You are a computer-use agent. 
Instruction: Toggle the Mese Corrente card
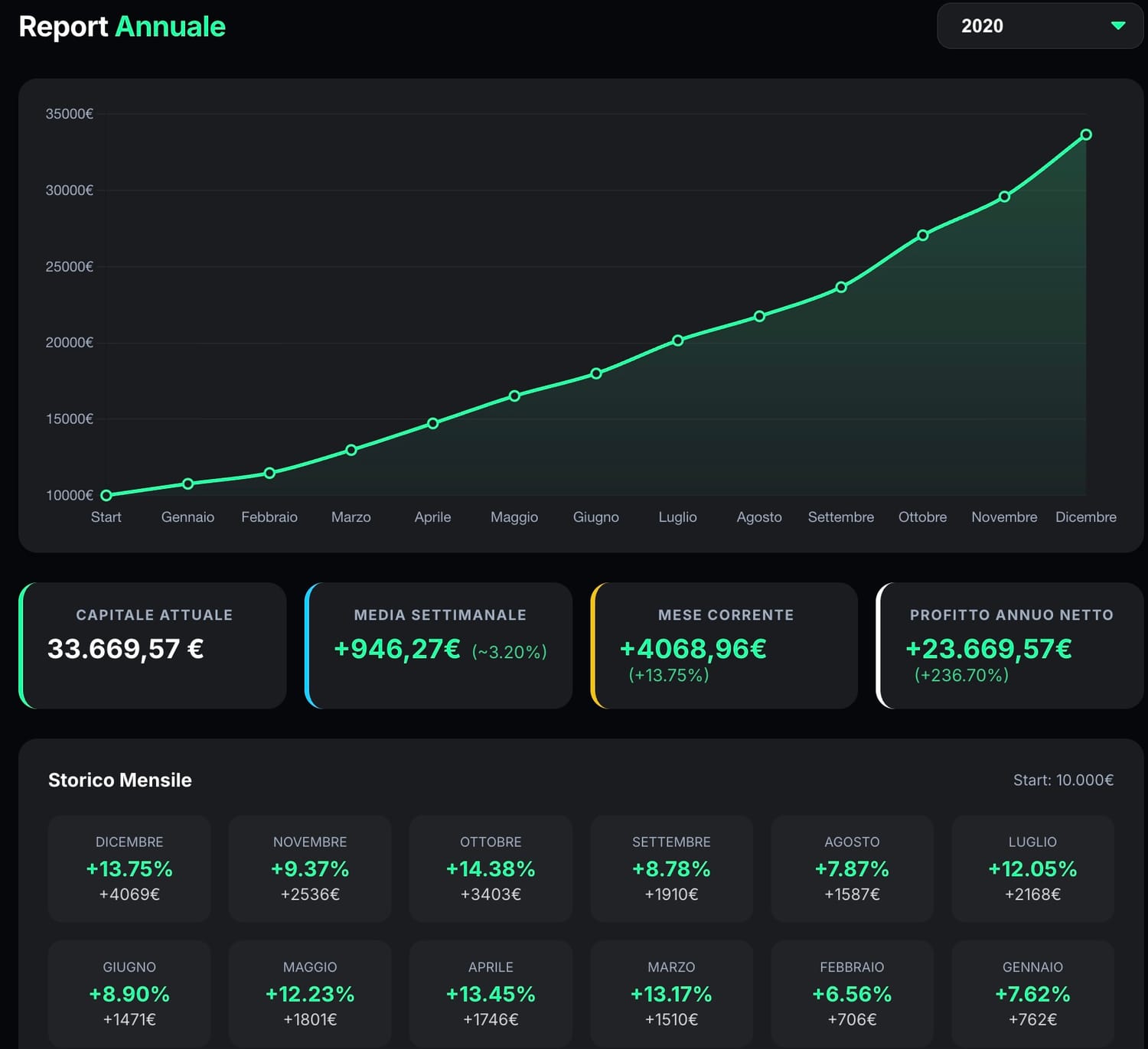coord(723,645)
